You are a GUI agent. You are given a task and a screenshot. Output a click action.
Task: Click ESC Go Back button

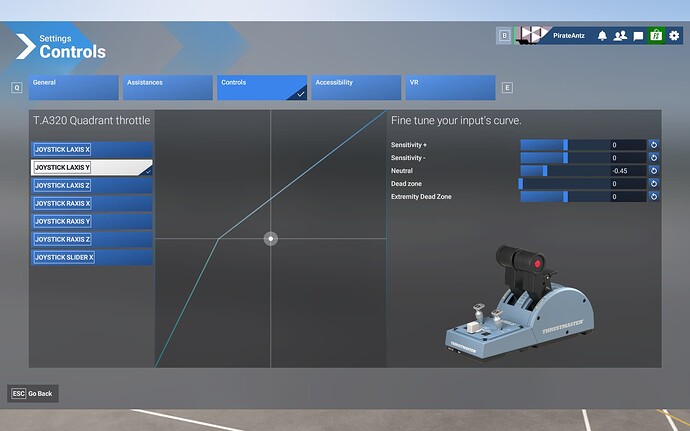coord(33,394)
